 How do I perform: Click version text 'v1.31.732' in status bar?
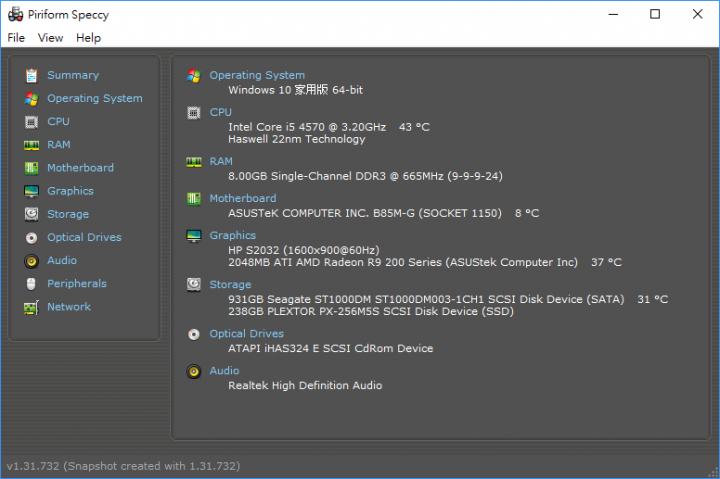coord(33,466)
